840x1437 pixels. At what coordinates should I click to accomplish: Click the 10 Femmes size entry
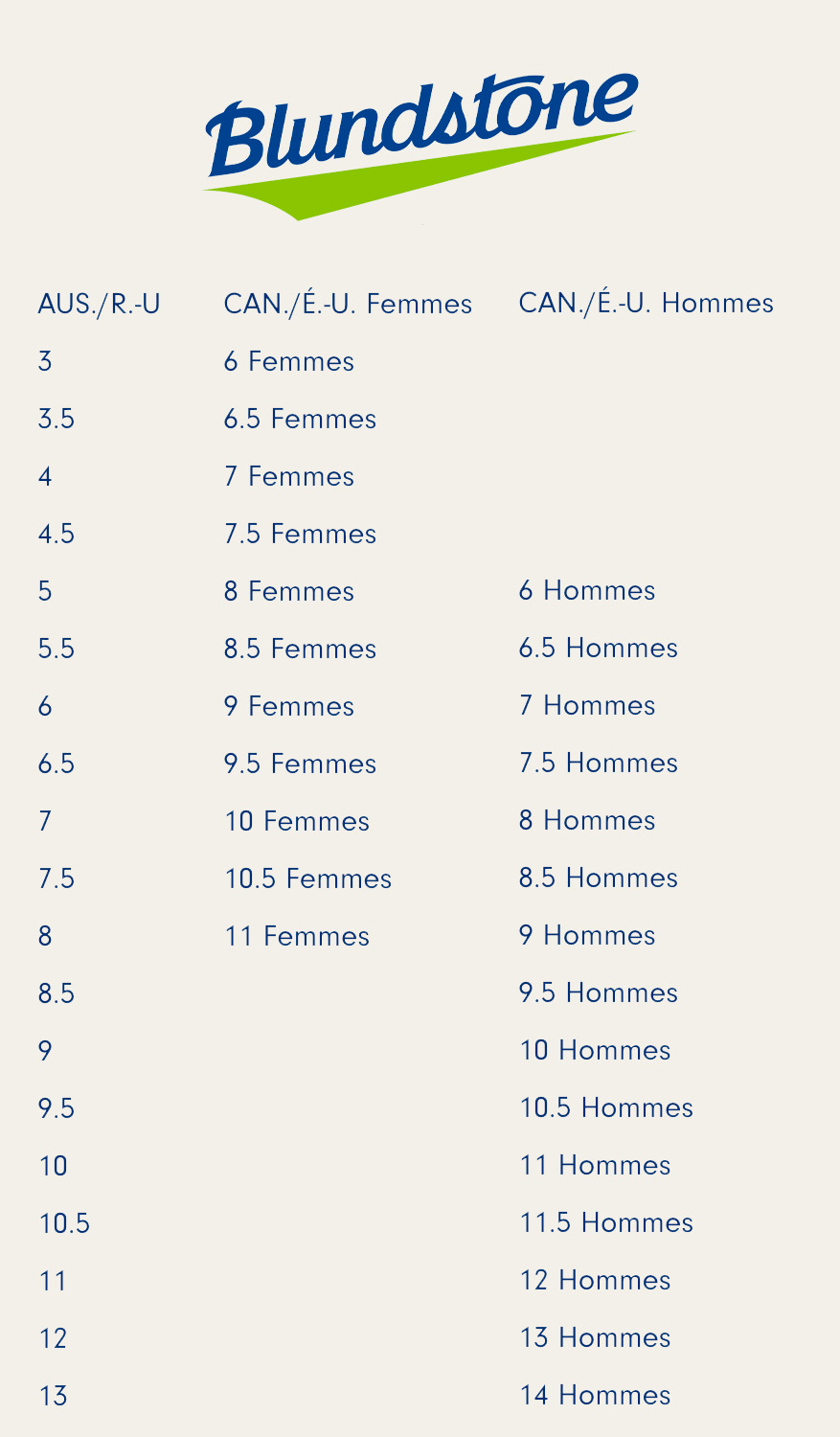297,822
